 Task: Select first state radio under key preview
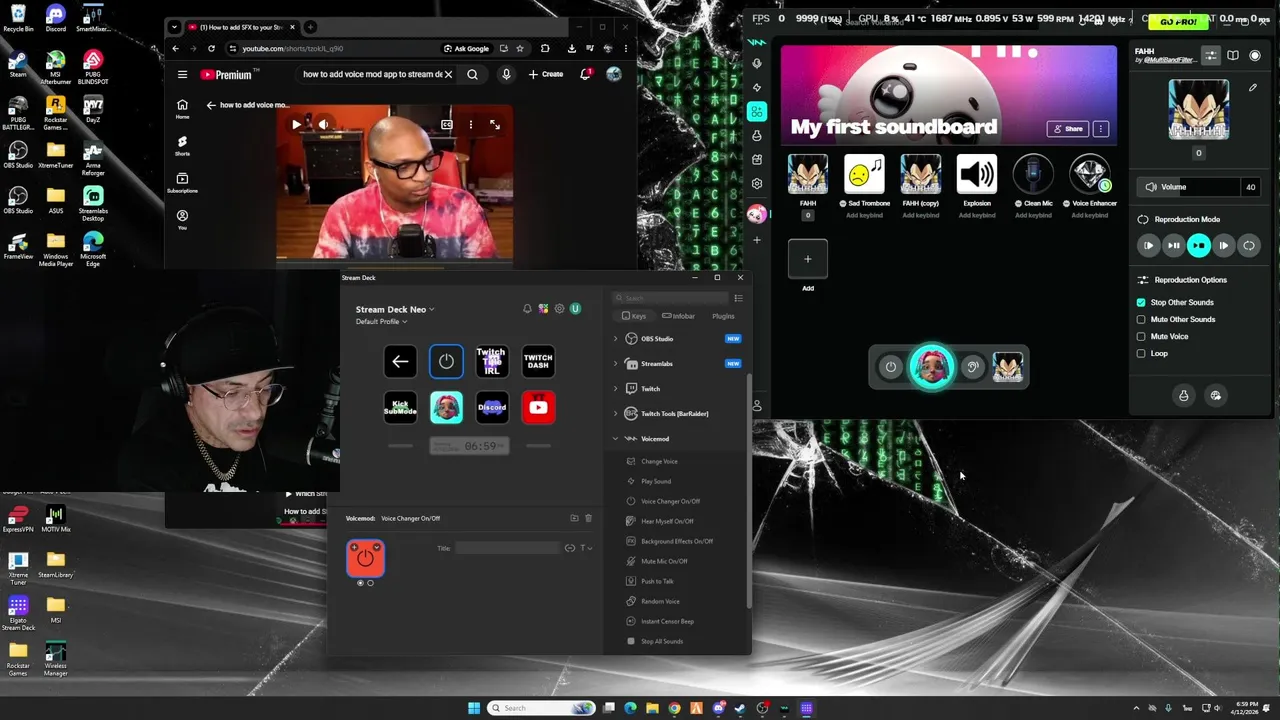(361, 583)
